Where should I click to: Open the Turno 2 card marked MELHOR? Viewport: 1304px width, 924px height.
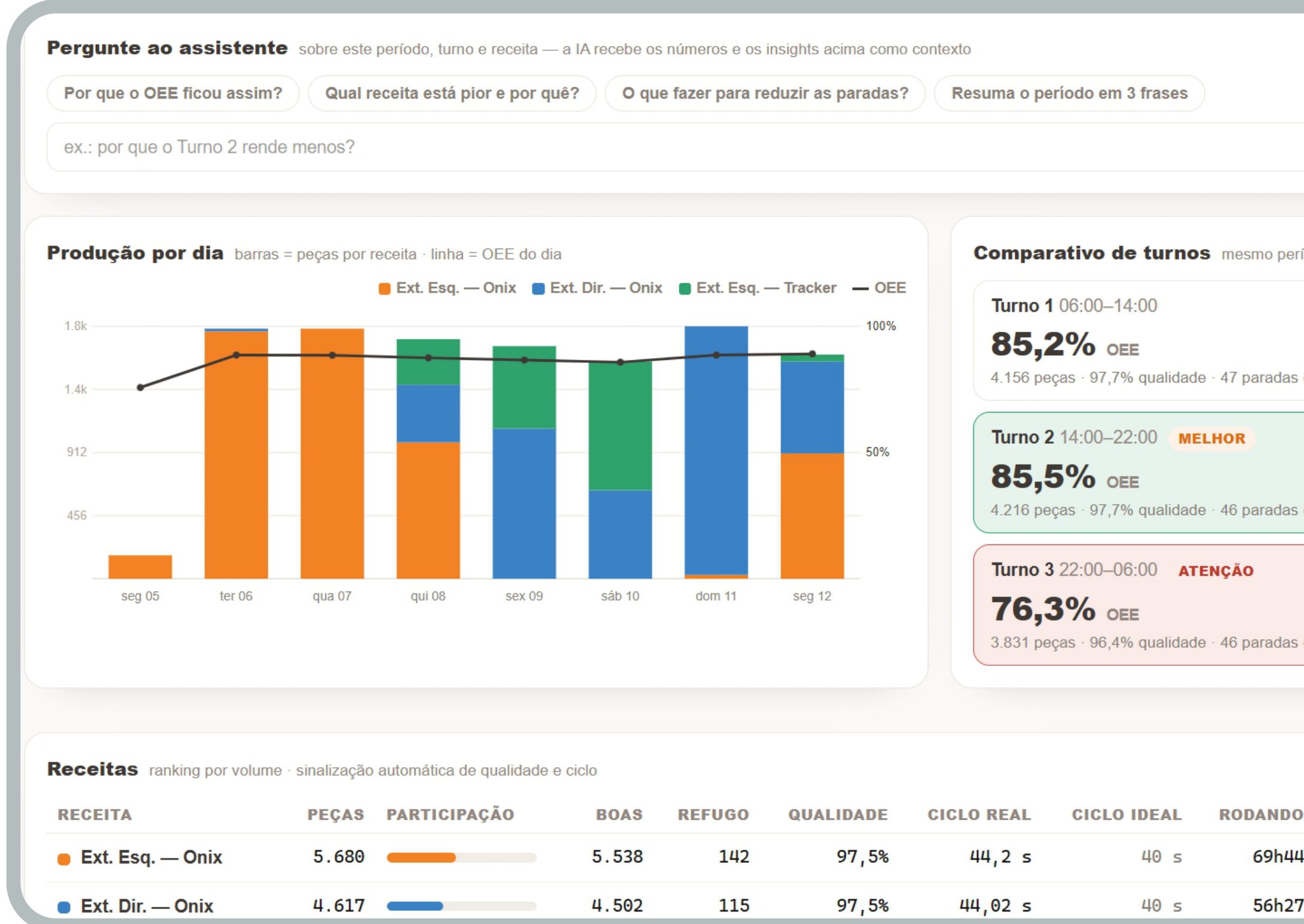(x=1139, y=472)
